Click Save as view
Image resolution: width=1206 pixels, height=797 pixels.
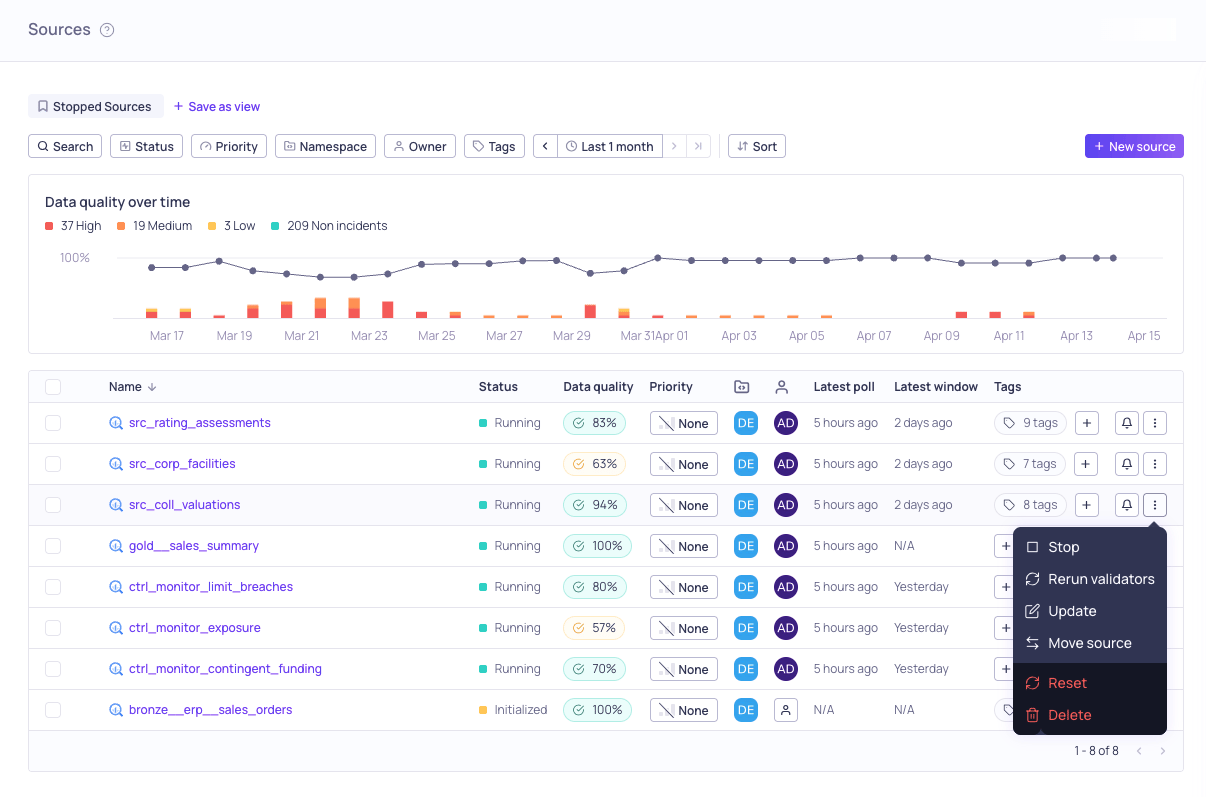click(216, 106)
